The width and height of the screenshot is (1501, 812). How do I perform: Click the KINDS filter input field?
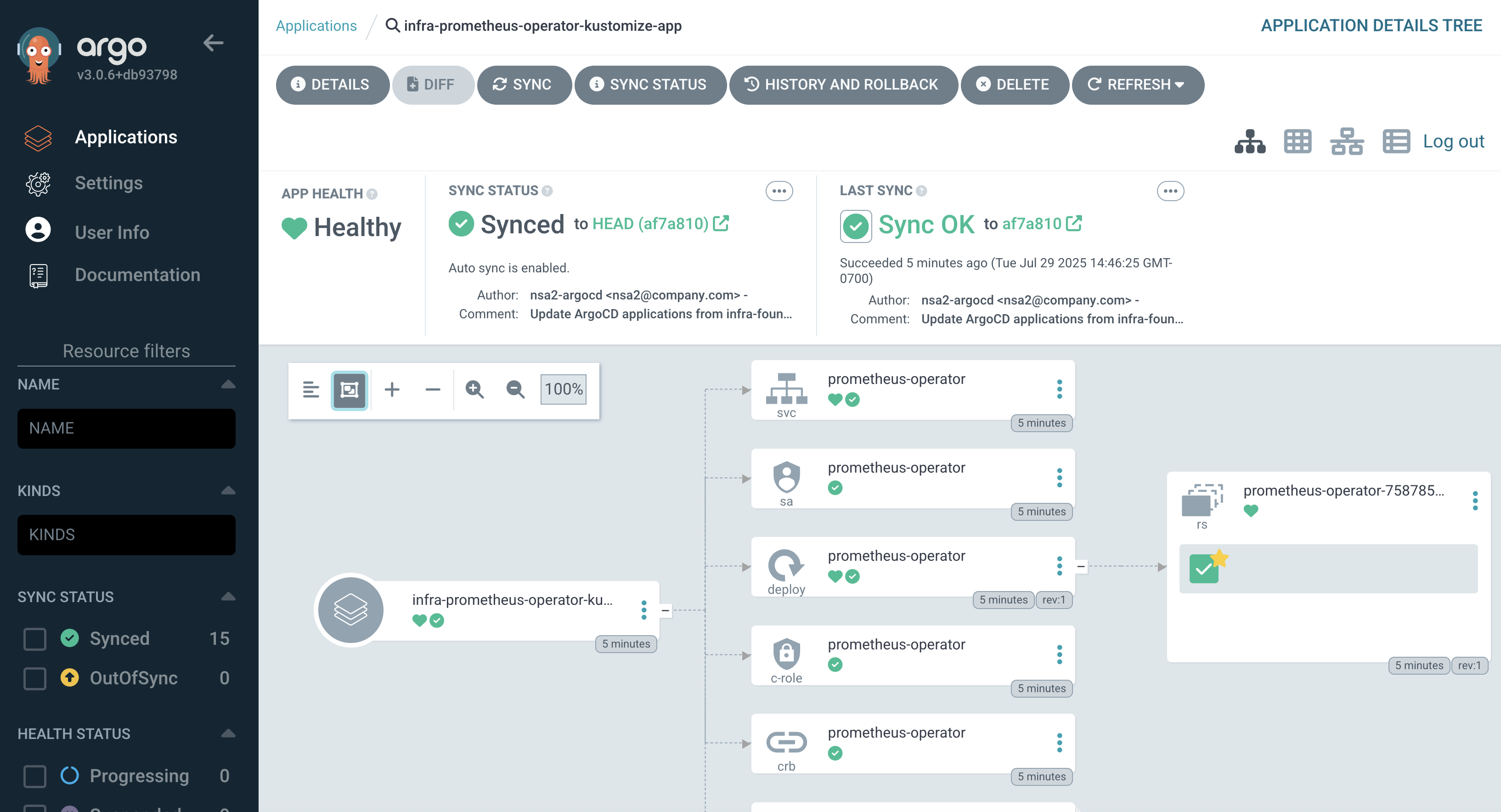click(126, 535)
